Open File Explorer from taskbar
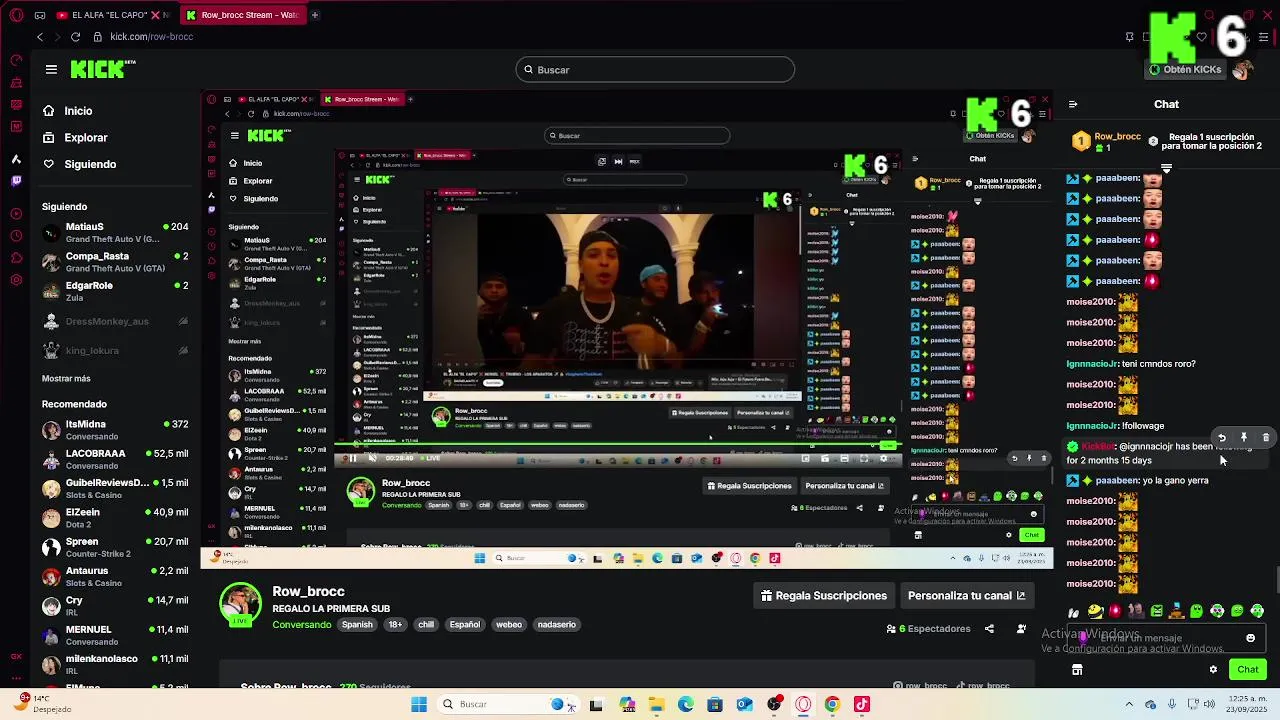1280x720 pixels. [x=656, y=704]
